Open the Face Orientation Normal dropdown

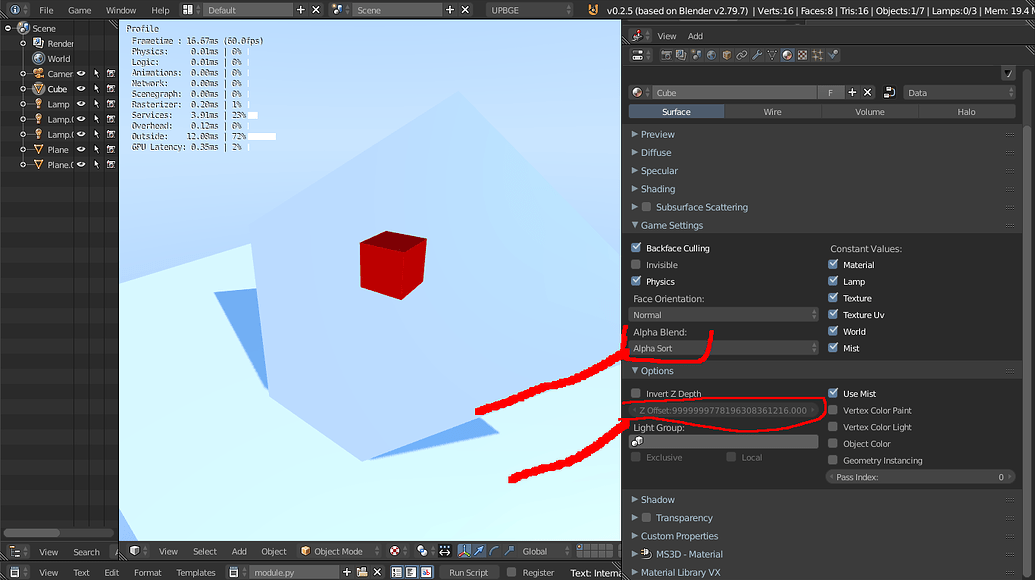click(723, 315)
